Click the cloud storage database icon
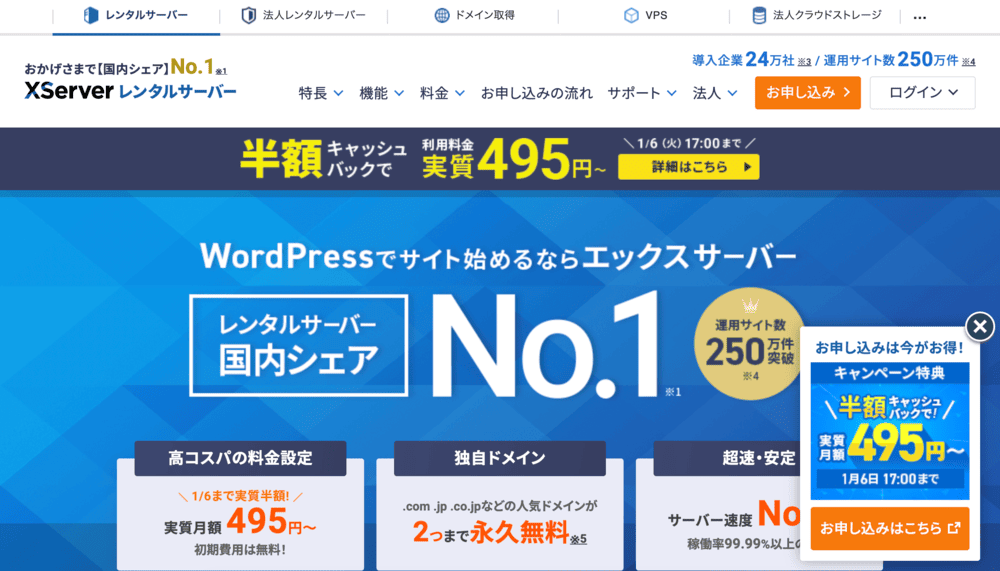1000x571 pixels. coord(759,15)
